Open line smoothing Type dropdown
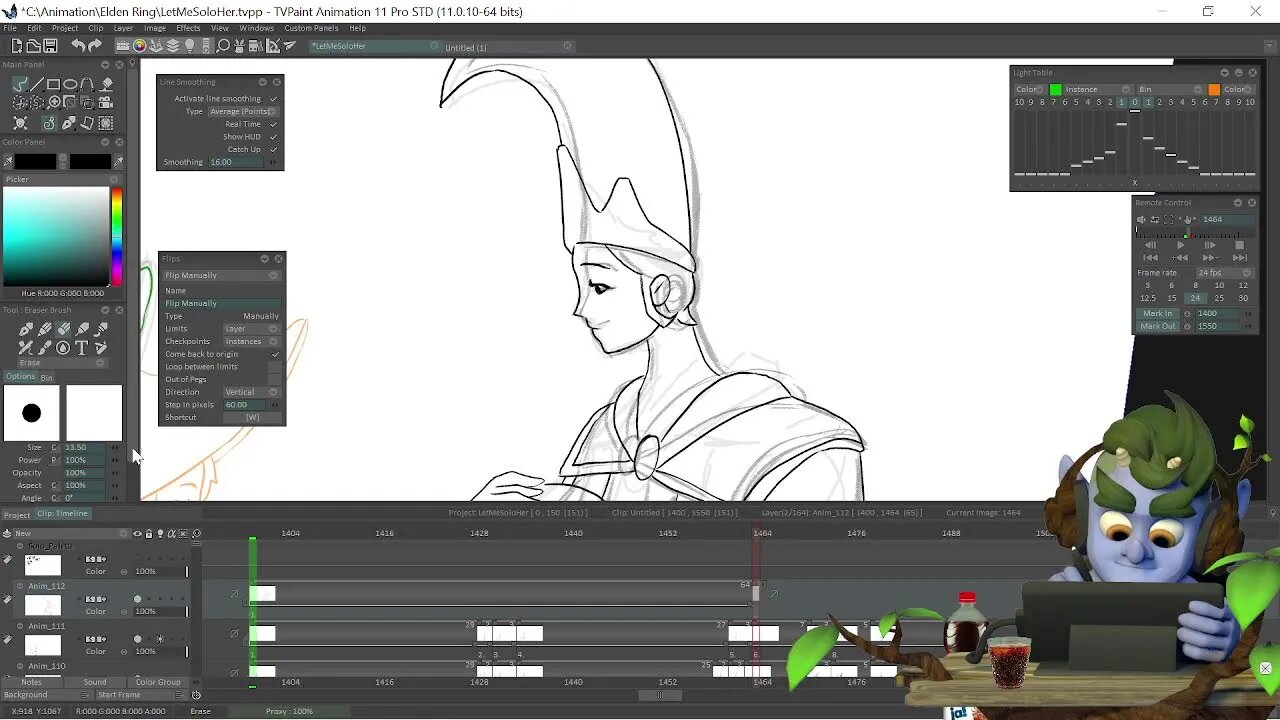 [x=243, y=111]
